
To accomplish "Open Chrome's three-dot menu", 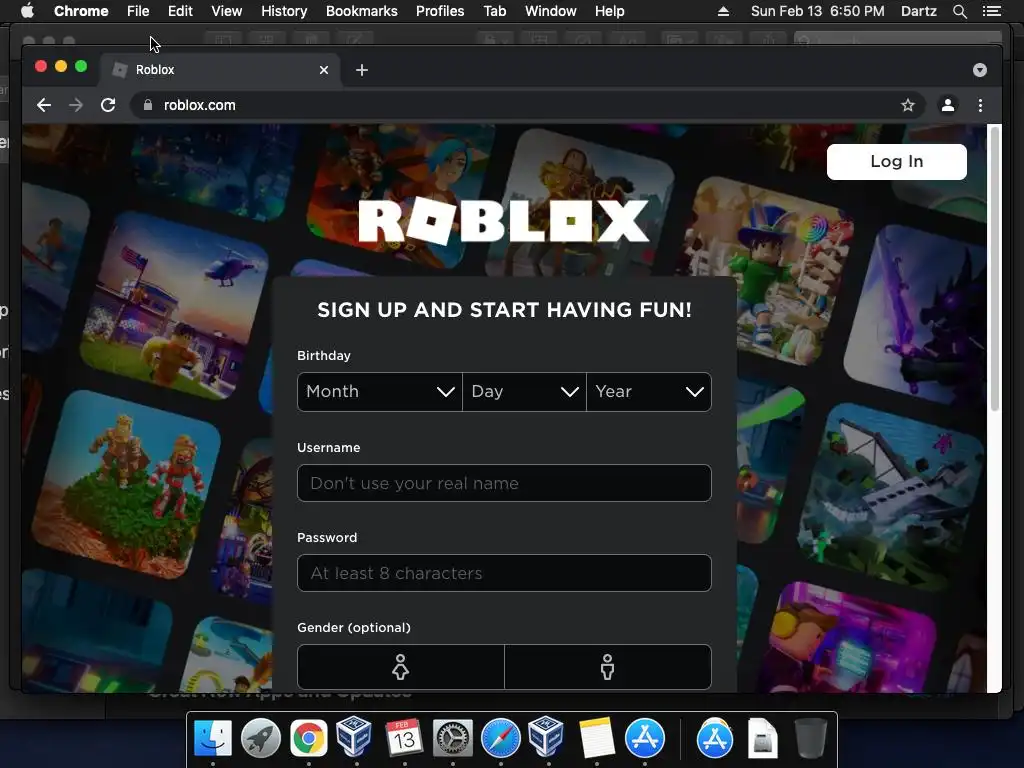I will (980, 105).
